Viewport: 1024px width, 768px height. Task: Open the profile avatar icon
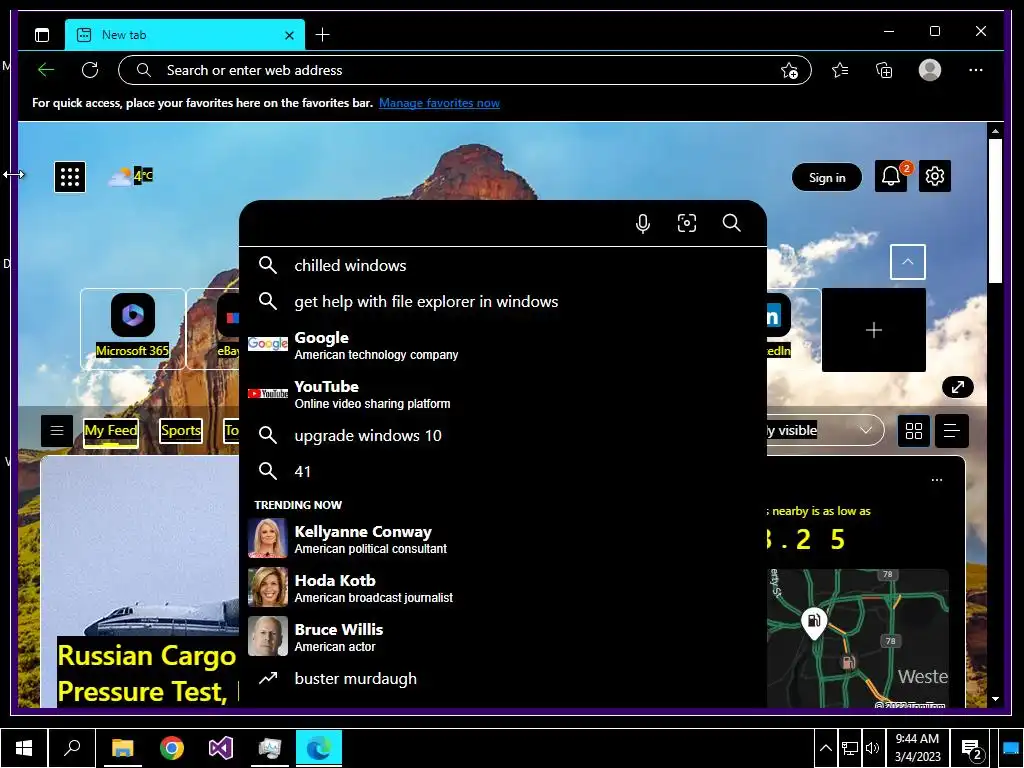pyautogui.click(x=929, y=70)
